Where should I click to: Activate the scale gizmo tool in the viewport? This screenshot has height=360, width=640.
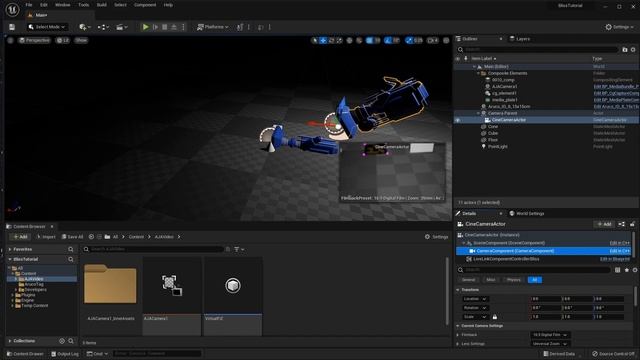(x=339, y=40)
